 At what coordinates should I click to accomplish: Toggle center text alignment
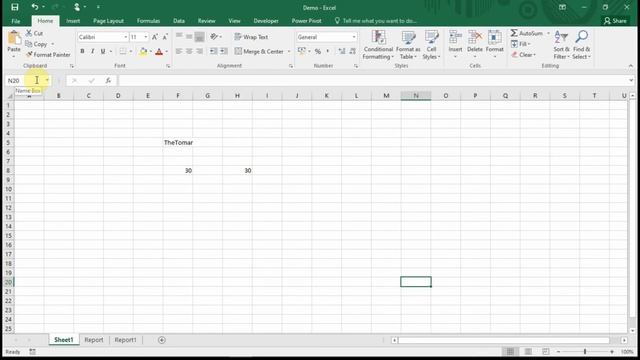(189, 51)
